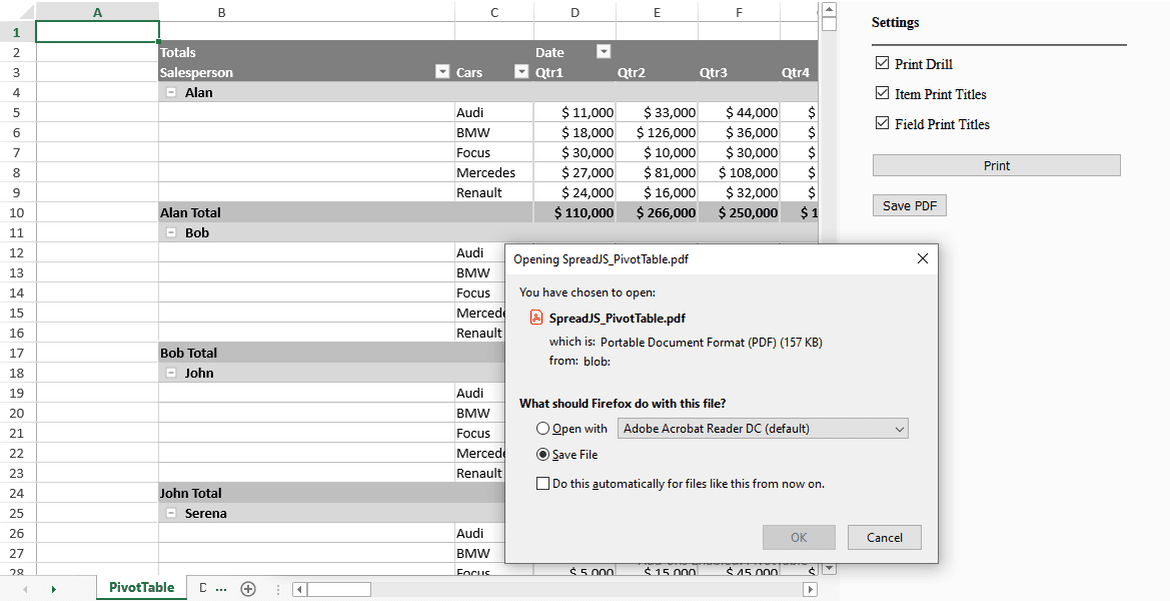The height and width of the screenshot is (601, 1170).
Task: Check 'Do this automatically for files like this'
Action: pyautogui.click(x=543, y=483)
